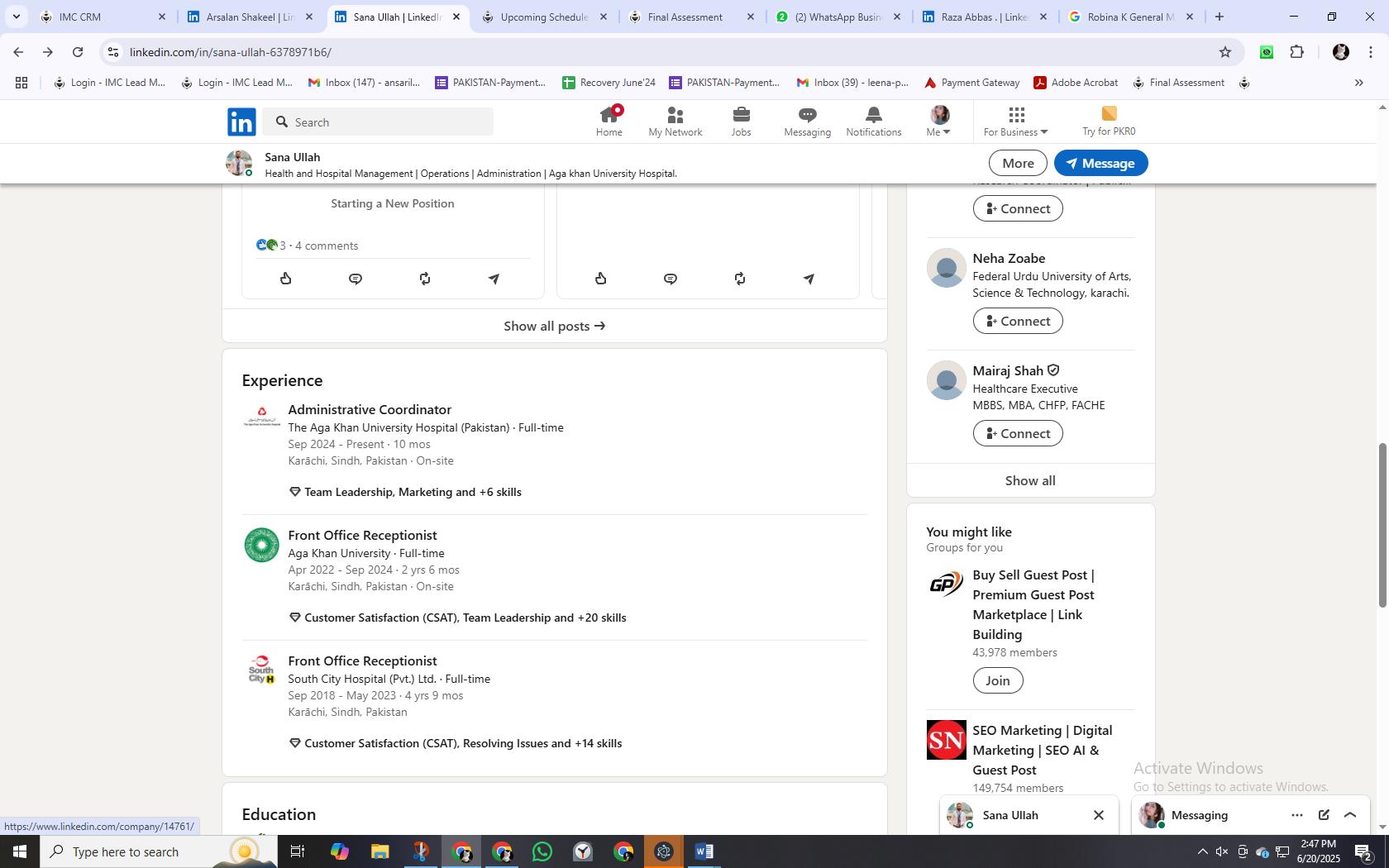This screenshot has width=1389, height=868.
Task: Expand Customer Satisfaction, Team Leadership +20 skills
Action: [x=465, y=618]
